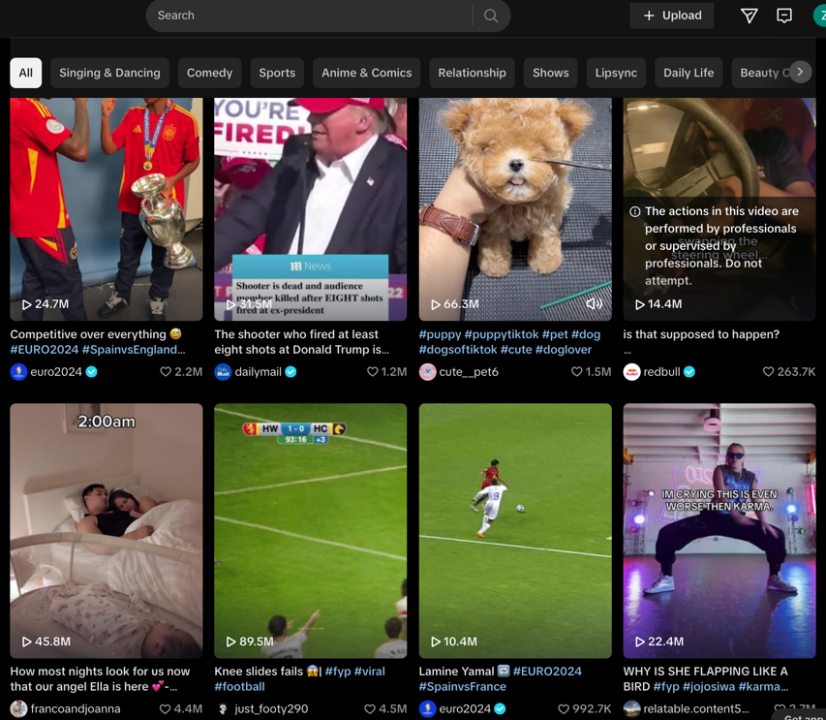The height and width of the screenshot is (720, 826).
Task: Open the dailymail profile avatar
Action: 223,372
